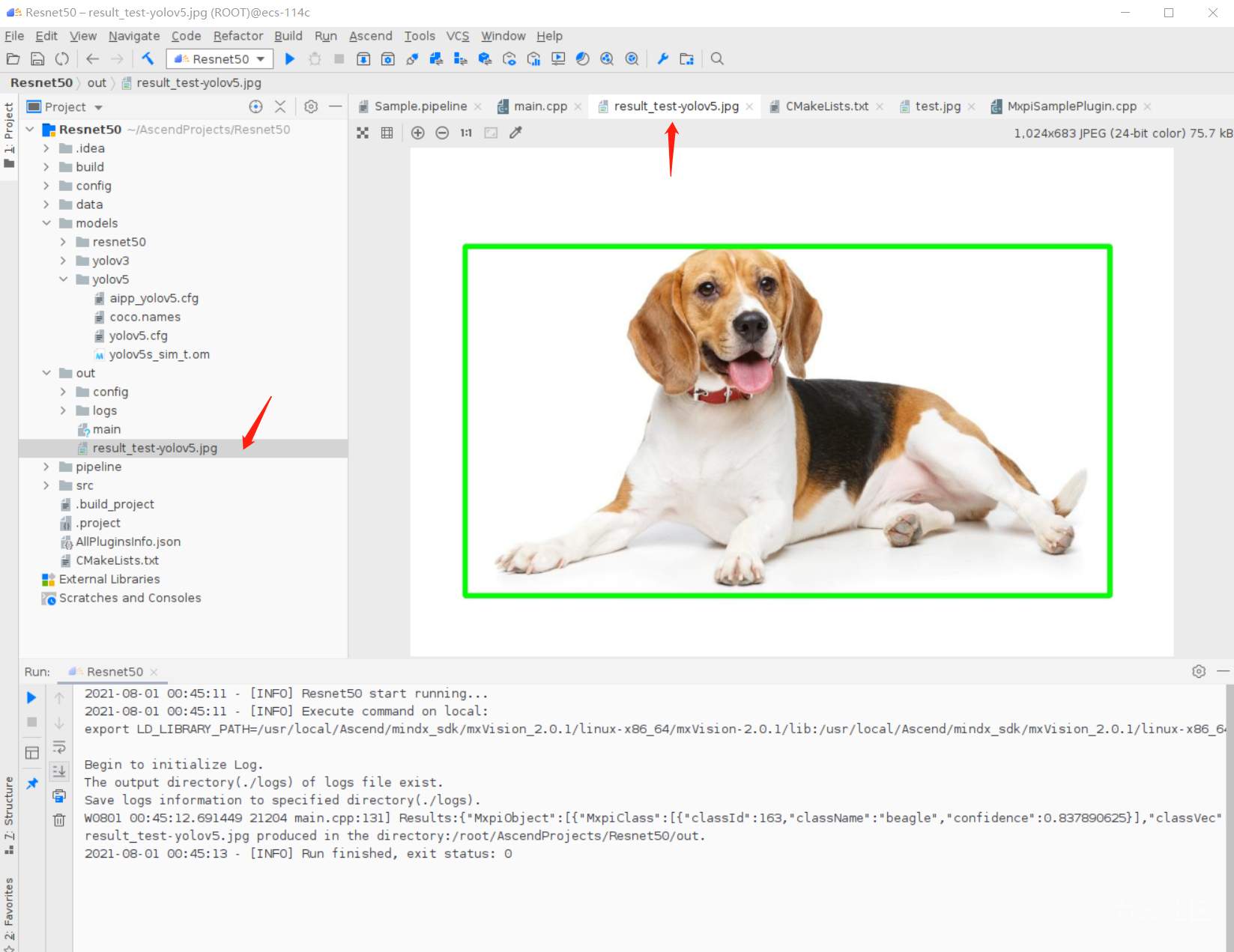
Task: Click the locate target icon in Project panel
Action: click(255, 106)
